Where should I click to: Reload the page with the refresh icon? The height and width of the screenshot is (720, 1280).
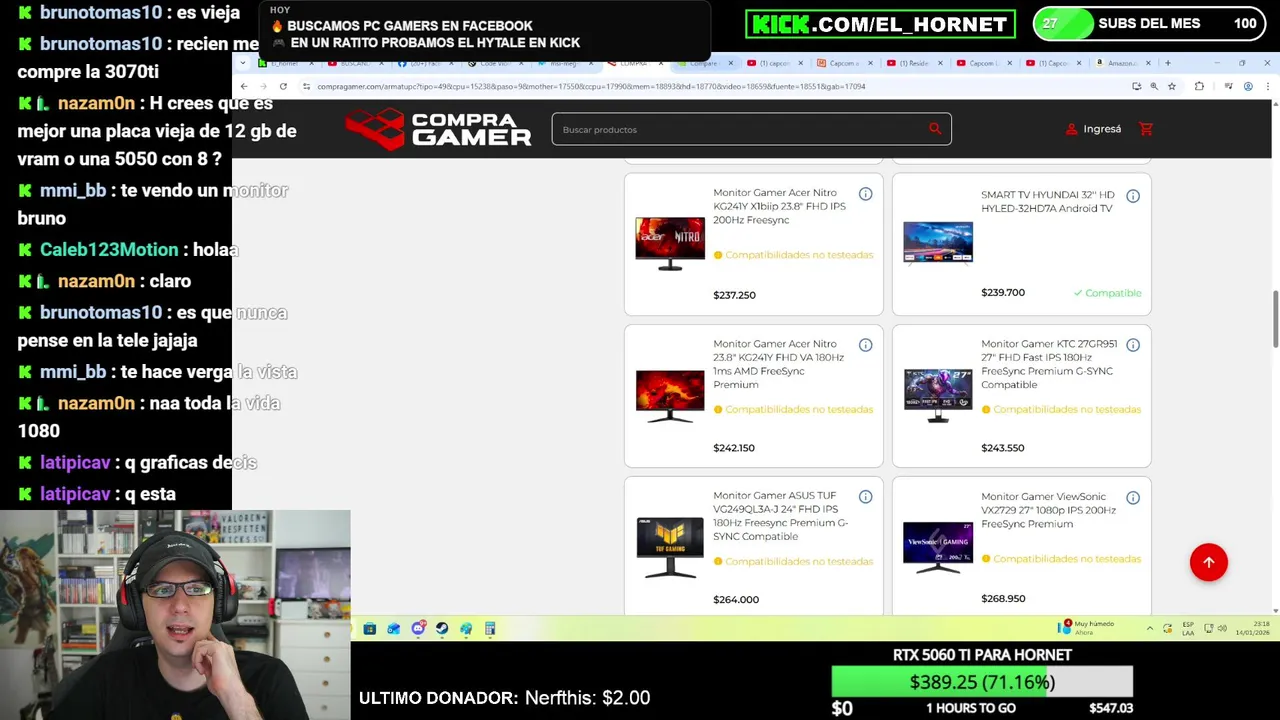283,86
